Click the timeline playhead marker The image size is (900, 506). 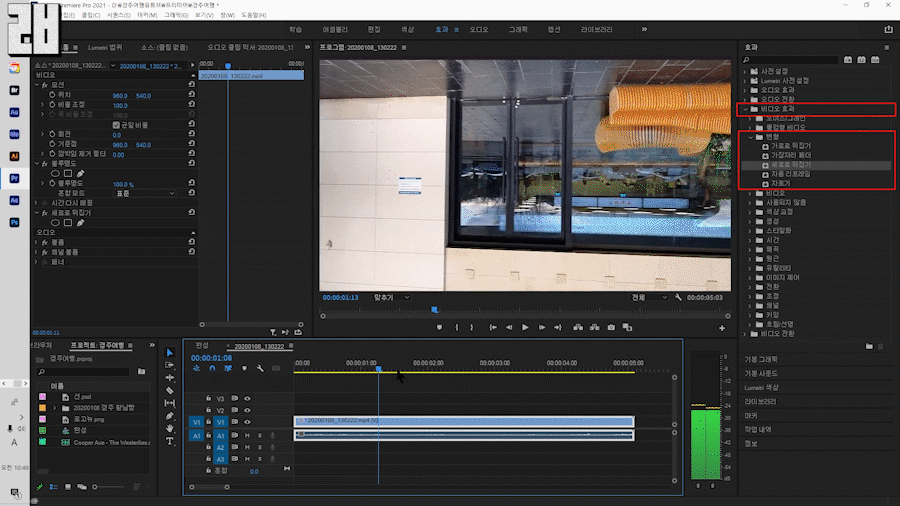tap(378, 369)
